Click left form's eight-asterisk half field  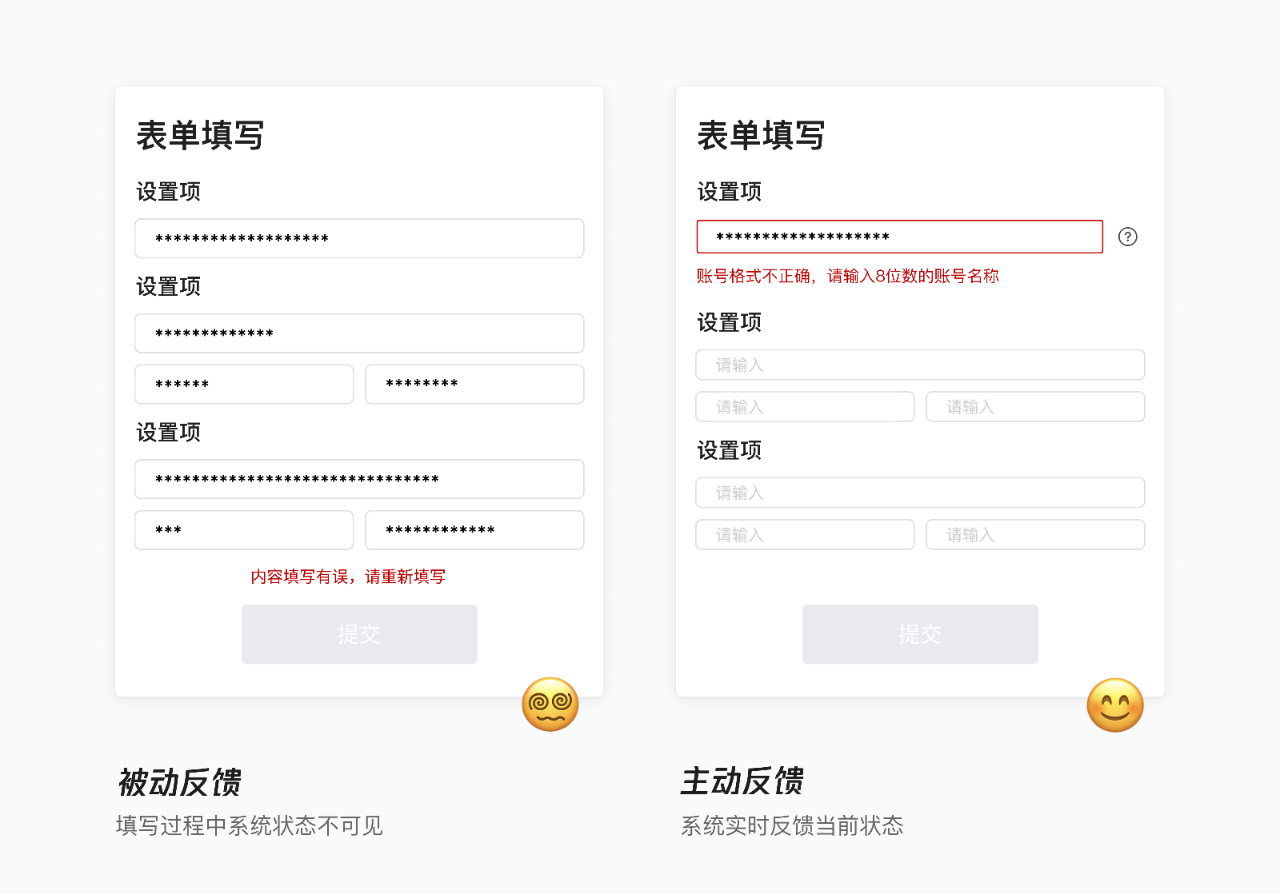(475, 384)
